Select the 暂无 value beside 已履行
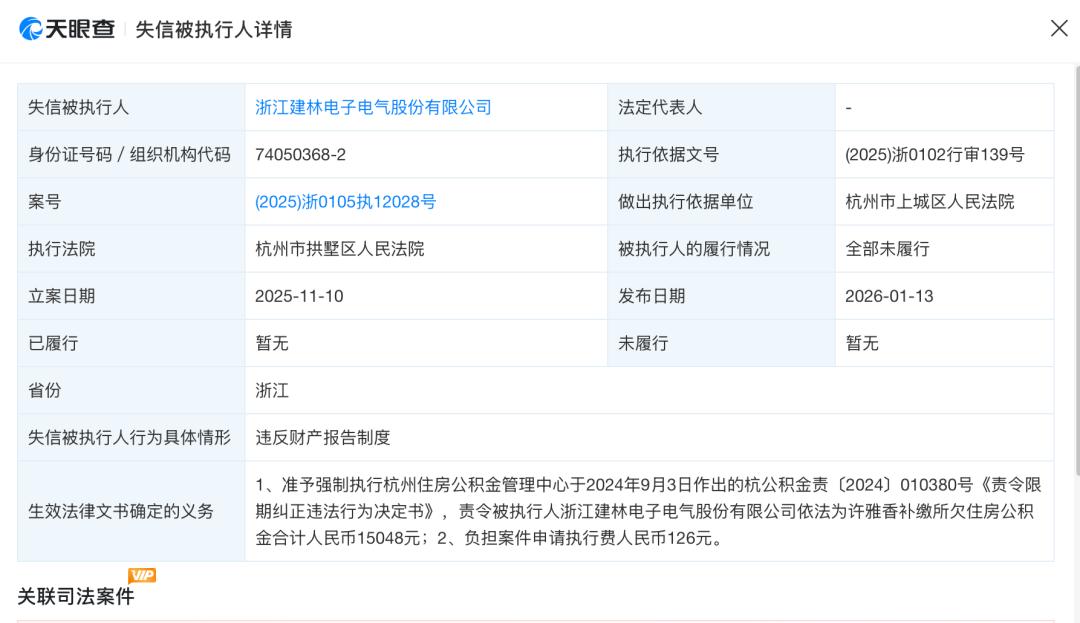The height and width of the screenshot is (623, 1080). [x=272, y=343]
